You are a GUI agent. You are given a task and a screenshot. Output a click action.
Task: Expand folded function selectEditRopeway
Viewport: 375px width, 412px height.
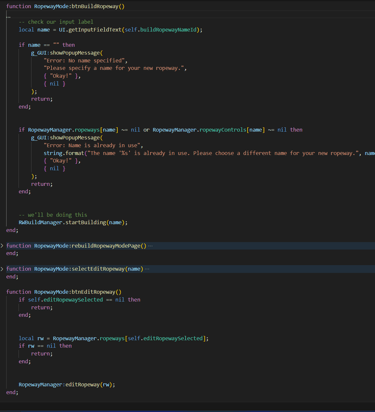coord(2,269)
